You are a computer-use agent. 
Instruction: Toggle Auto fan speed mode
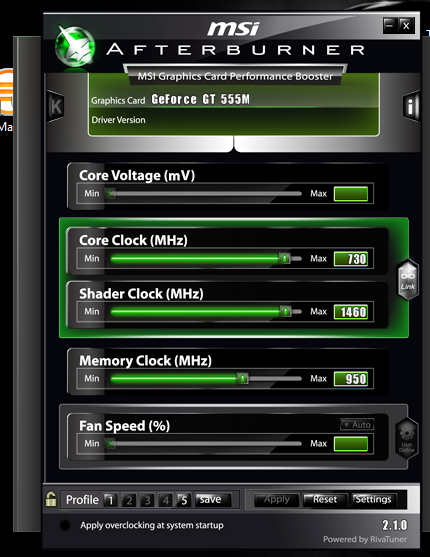[357, 424]
